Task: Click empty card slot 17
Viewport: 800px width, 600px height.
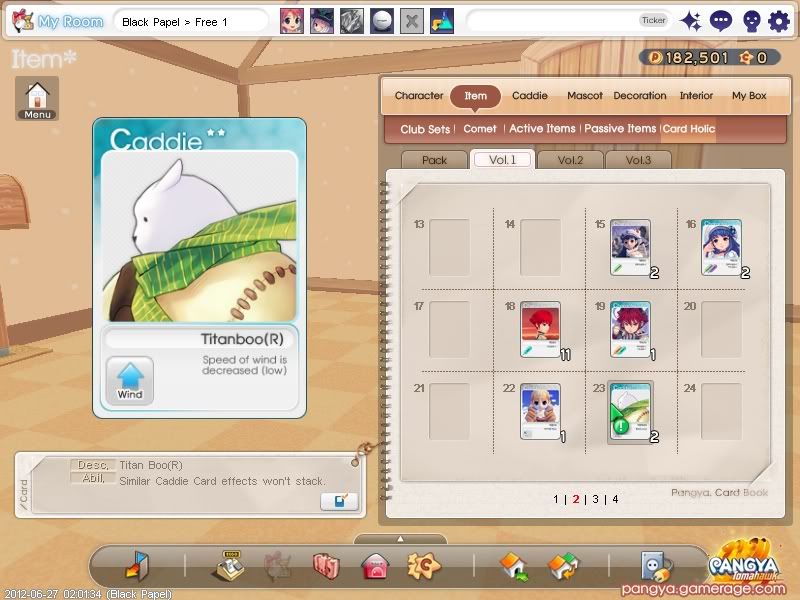Action: click(x=449, y=330)
